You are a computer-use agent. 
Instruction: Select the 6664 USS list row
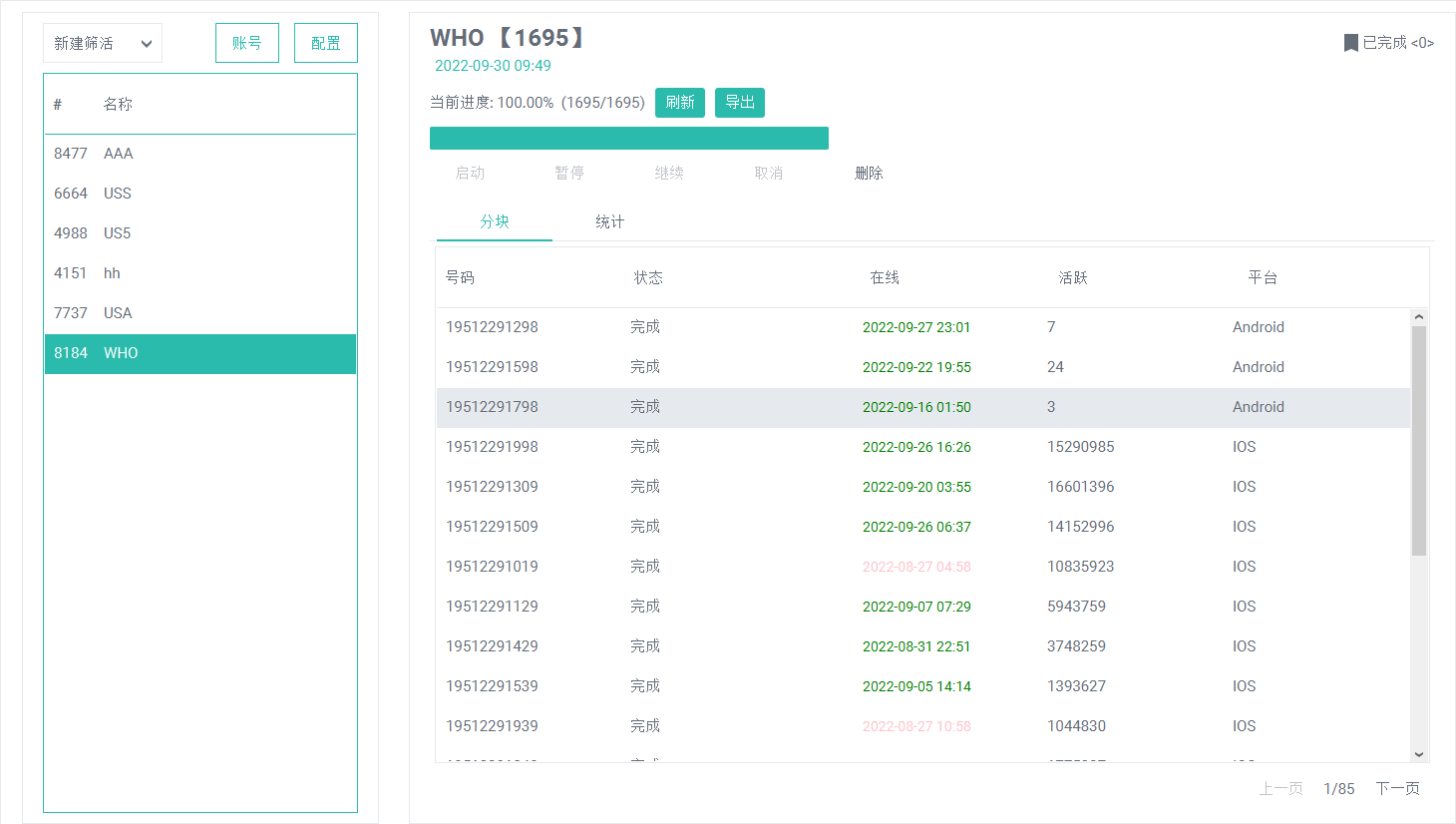(200, 194)
